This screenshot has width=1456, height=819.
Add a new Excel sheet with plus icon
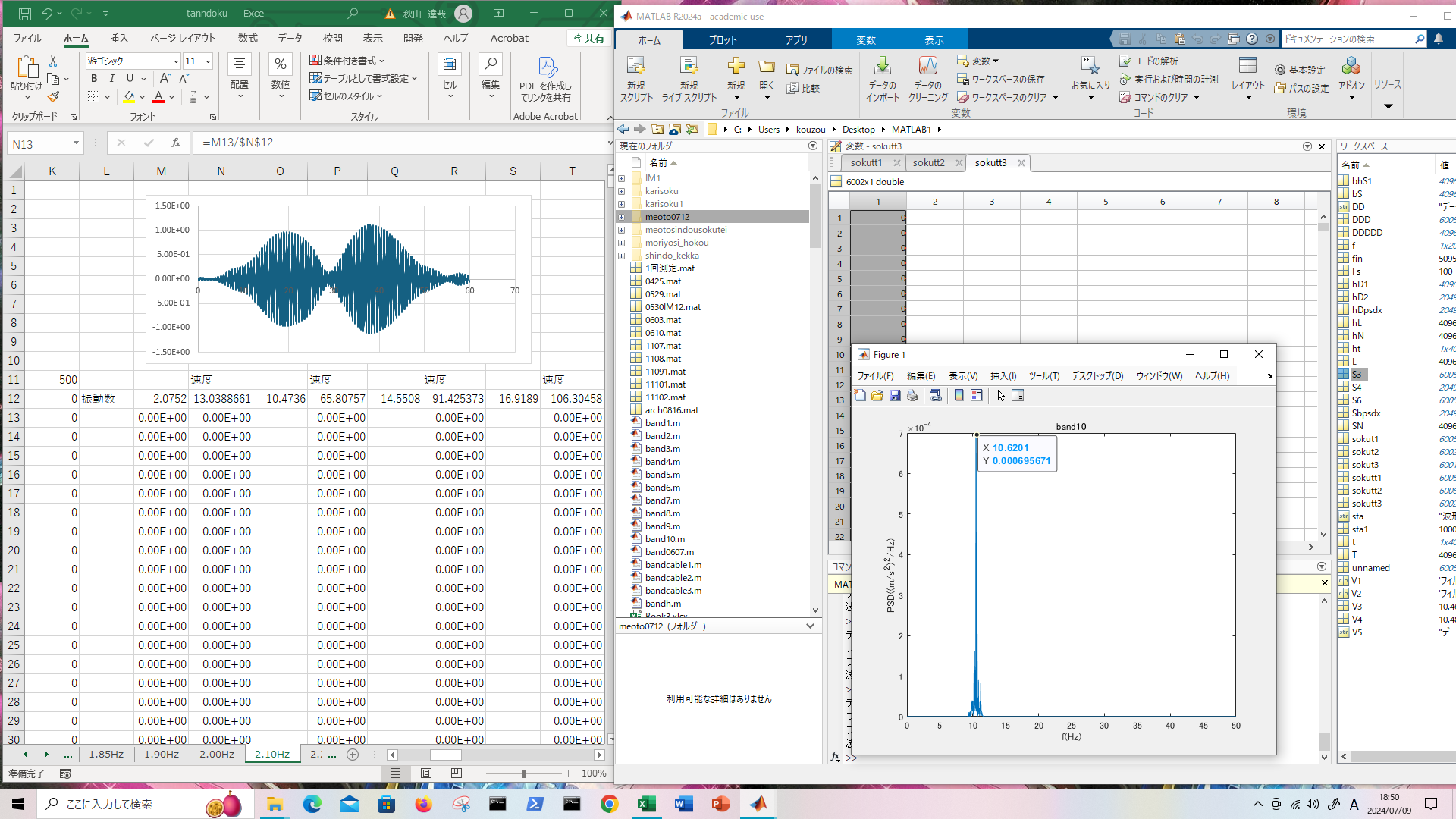pos(353,755)
